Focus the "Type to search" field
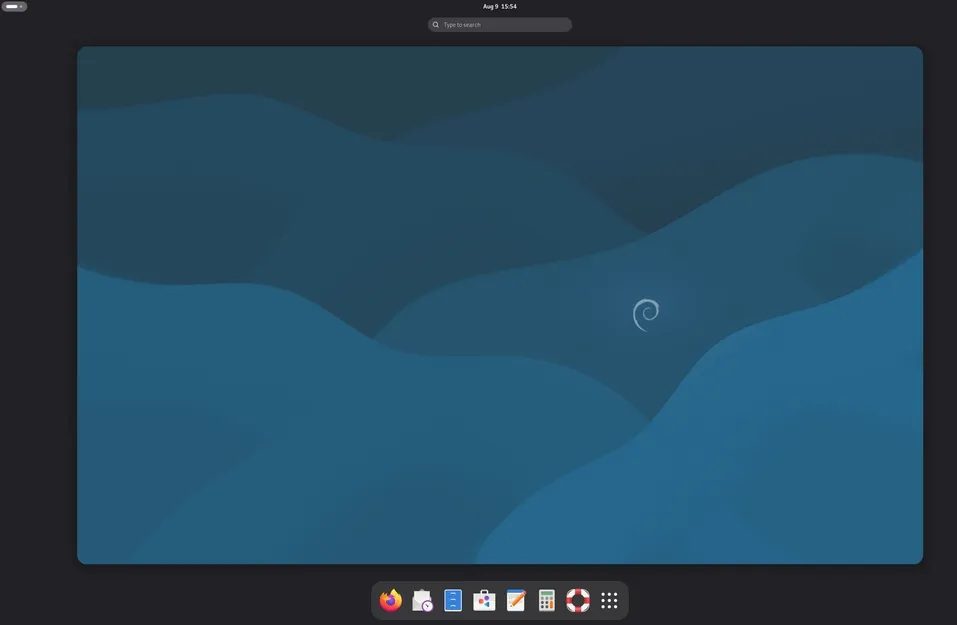 tap(505, 25)
